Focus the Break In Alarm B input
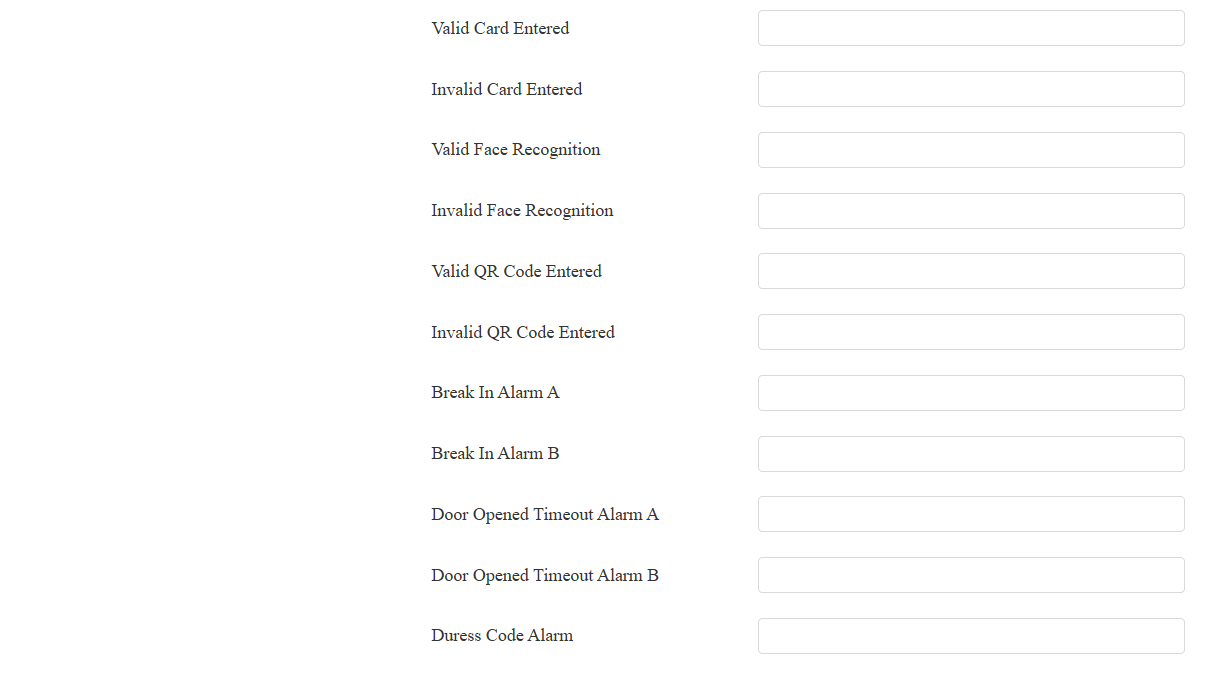 [x=971, y=454]
